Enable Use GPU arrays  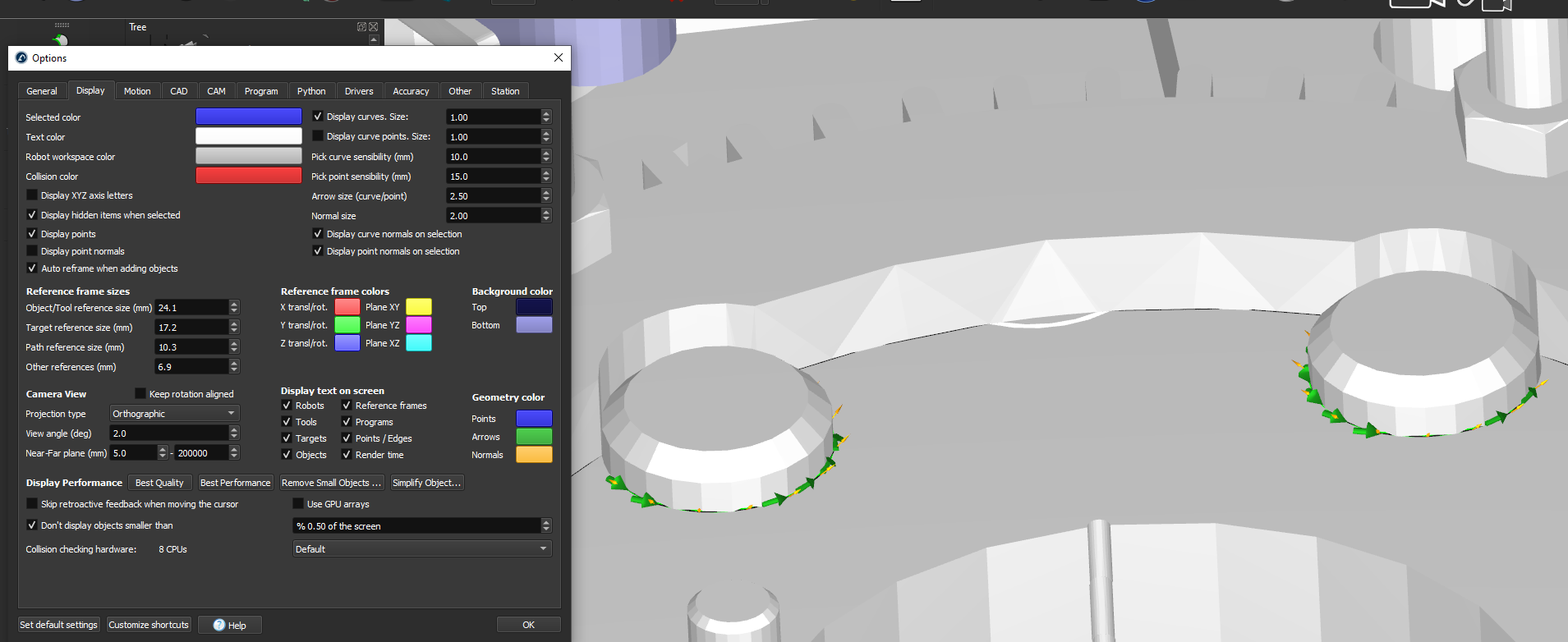click(x=298, y=504)
